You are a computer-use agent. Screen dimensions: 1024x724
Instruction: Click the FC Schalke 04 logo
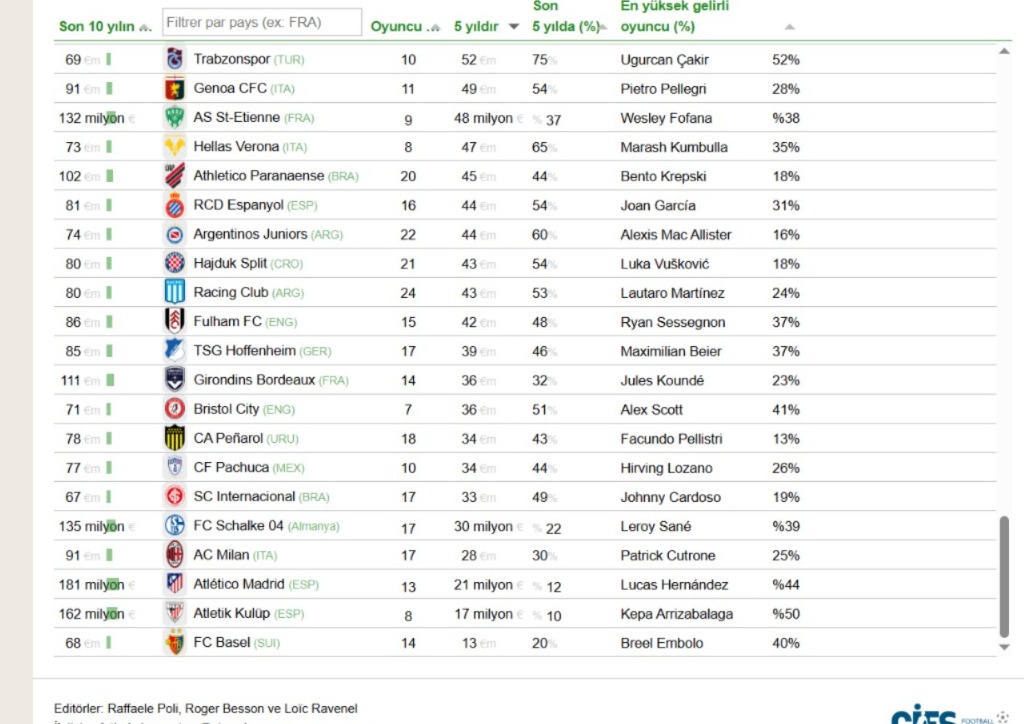[x=175, y=526]
